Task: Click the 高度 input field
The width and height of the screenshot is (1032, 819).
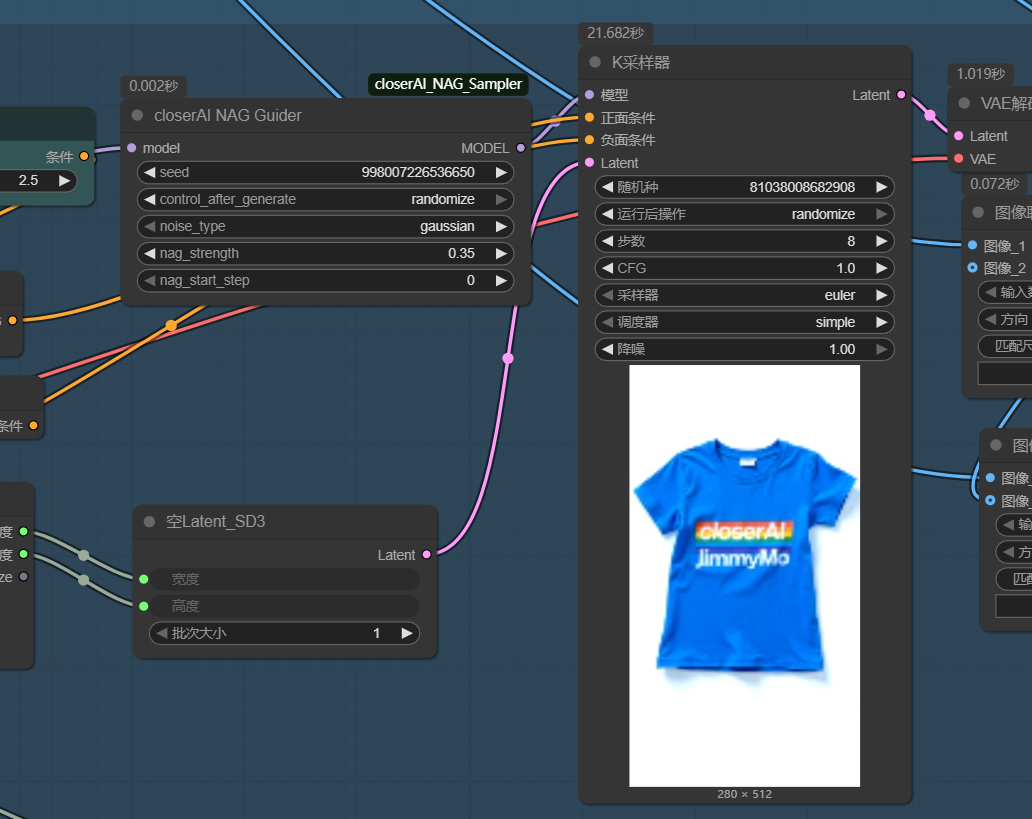Action: click(284, 606)
